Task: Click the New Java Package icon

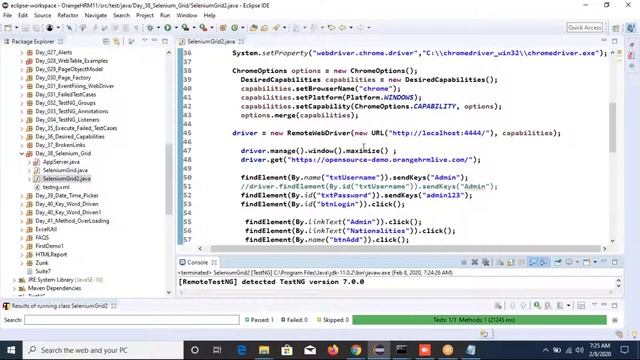Action: tap(223, 27)
